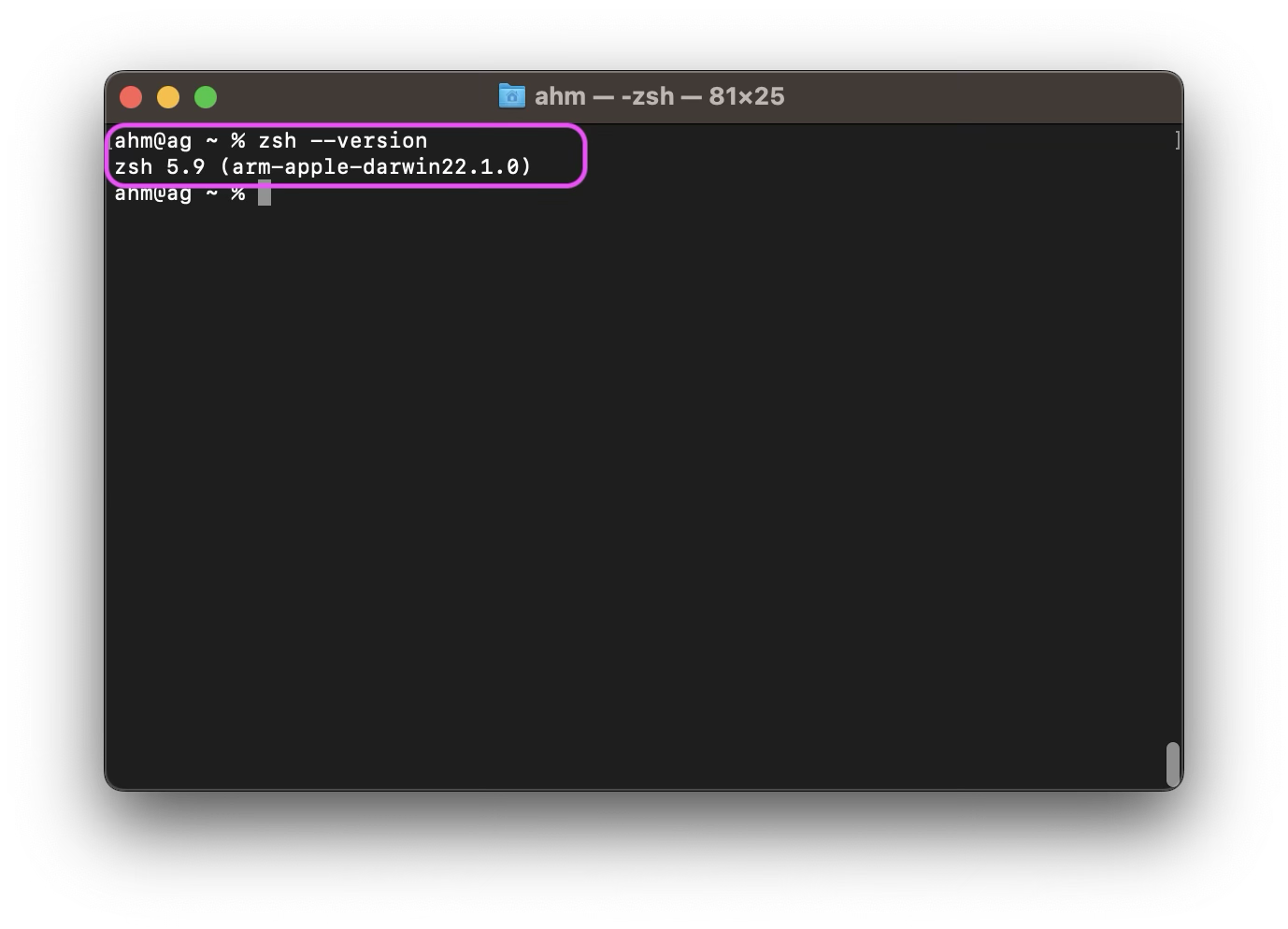The image size is (1288, 929).
Task: Click the red close traffic light button
Action: pyautogui.click(x=131, y=96)
